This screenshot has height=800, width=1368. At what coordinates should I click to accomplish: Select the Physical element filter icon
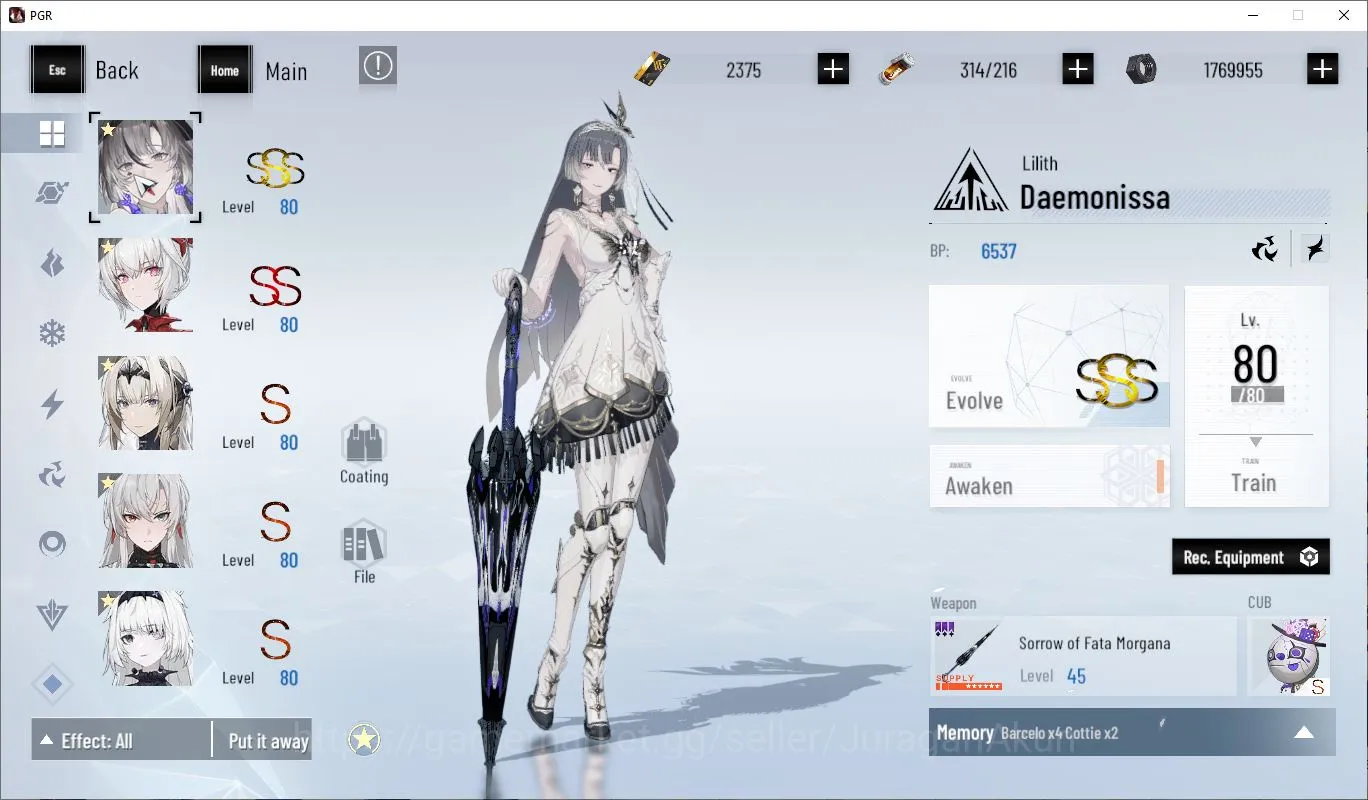click(x=52, y=193)
